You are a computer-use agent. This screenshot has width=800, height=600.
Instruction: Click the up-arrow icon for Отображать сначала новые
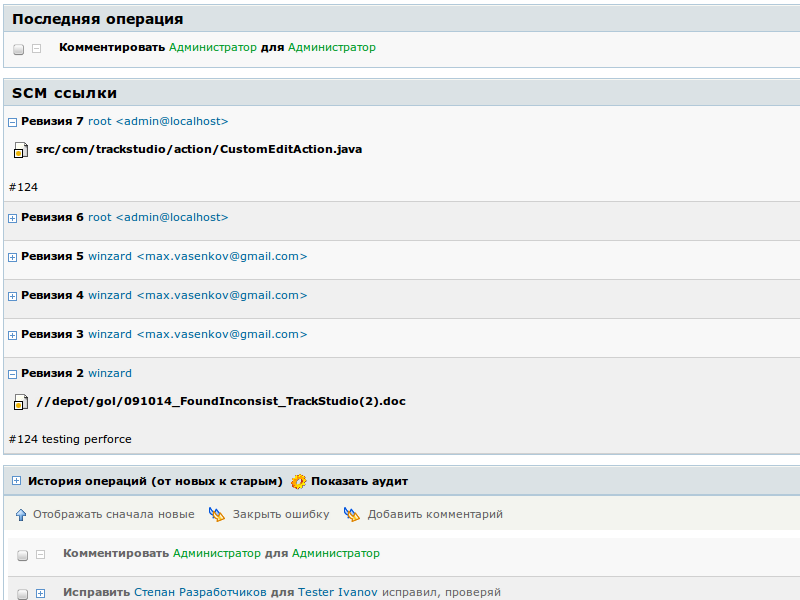pyautogui.click(x=21, y=515)
